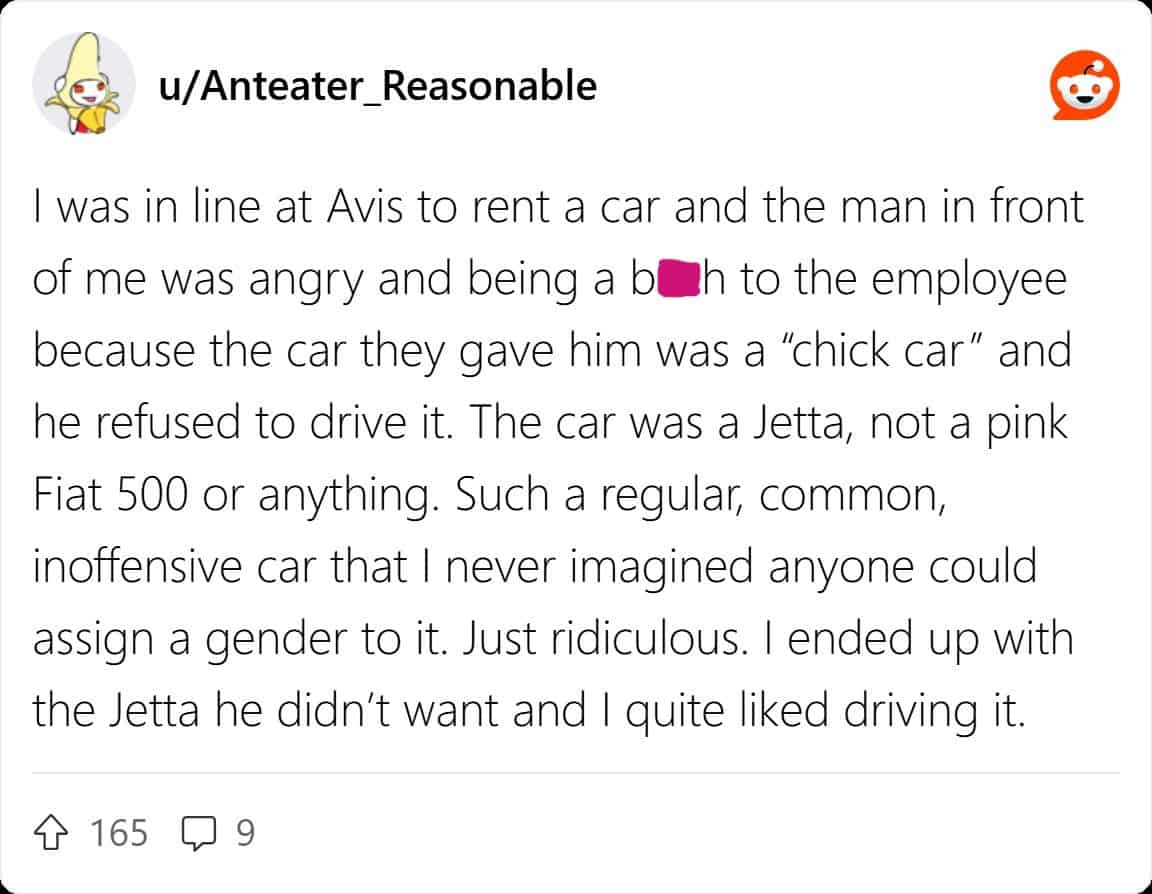Open the u/Anteater_Reasonable profile link
The height and width of the screenshot is (894, 1152).
click(377, 86)
